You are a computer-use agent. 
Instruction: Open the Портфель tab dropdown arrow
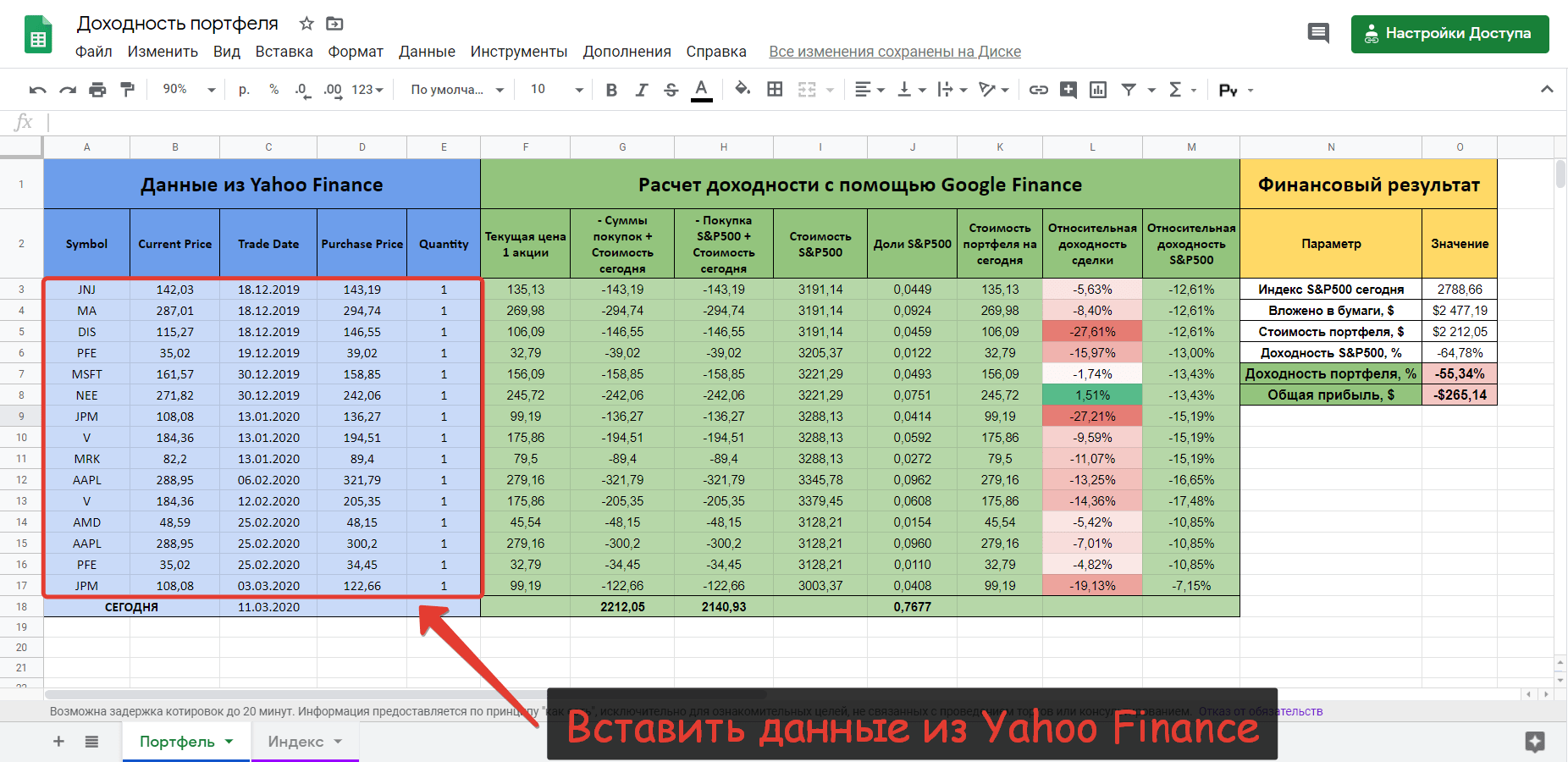[x=229, y=742]
